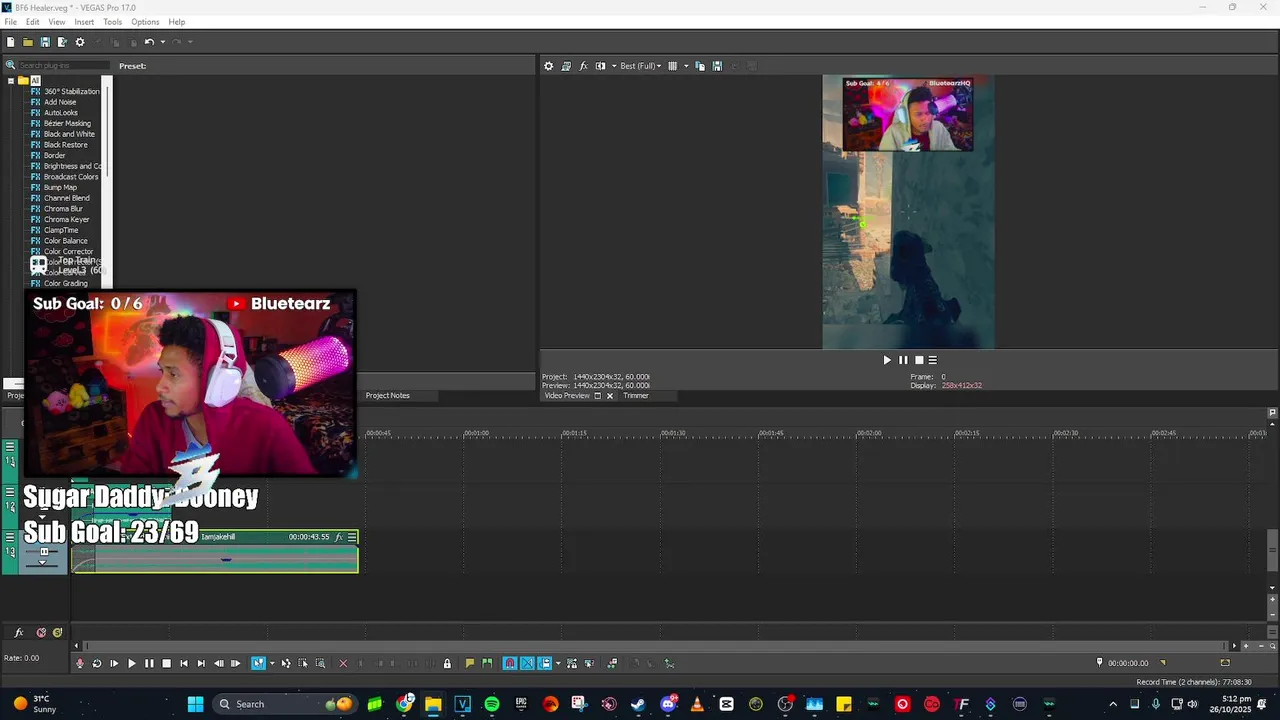This screenshot has width=1280, height=720.
Task: Click Play From Start on timeline transport
Action: click(x=114, y=663)
